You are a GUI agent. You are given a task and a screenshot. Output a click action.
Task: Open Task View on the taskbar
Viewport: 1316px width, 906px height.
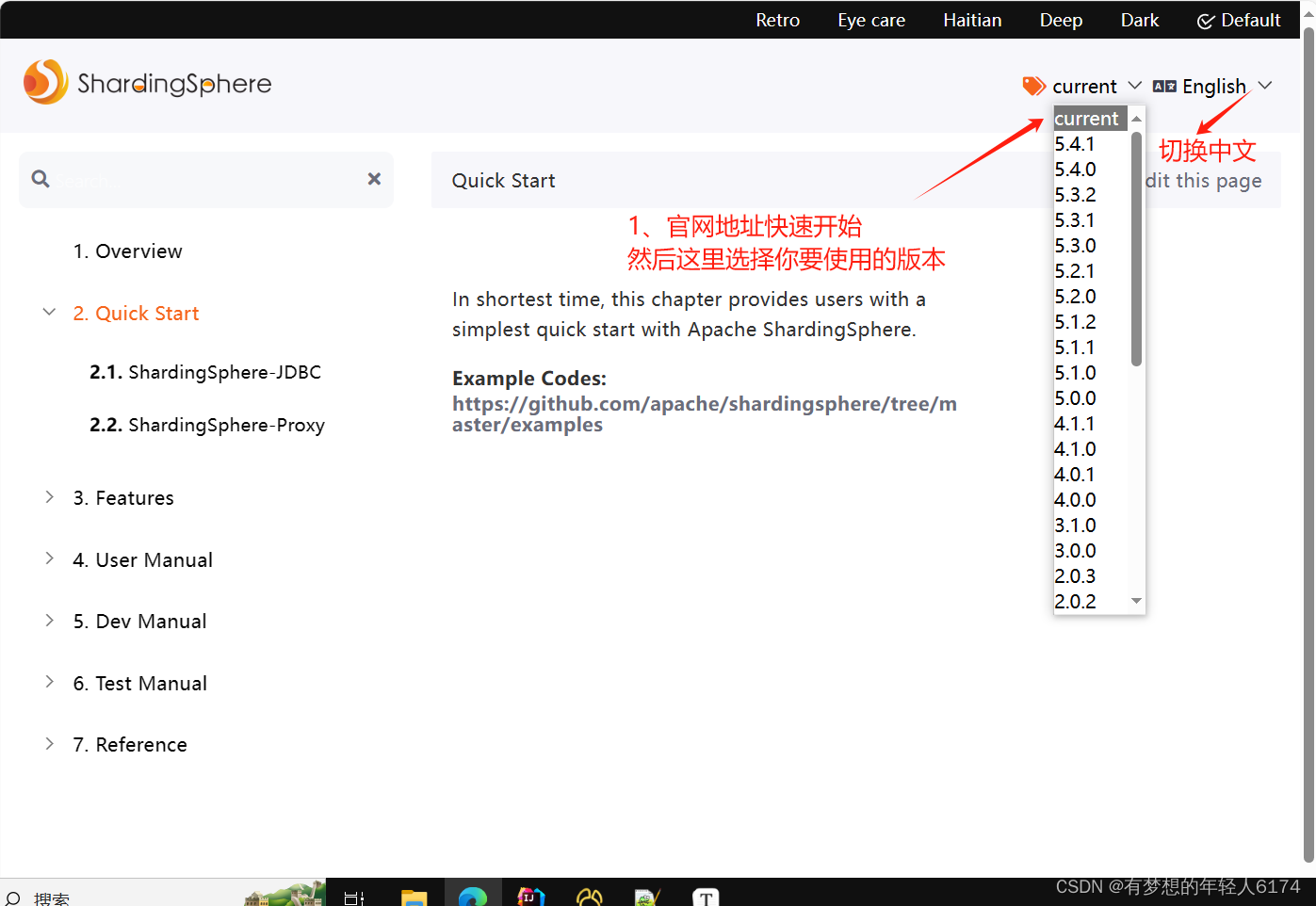click(354, 898)
